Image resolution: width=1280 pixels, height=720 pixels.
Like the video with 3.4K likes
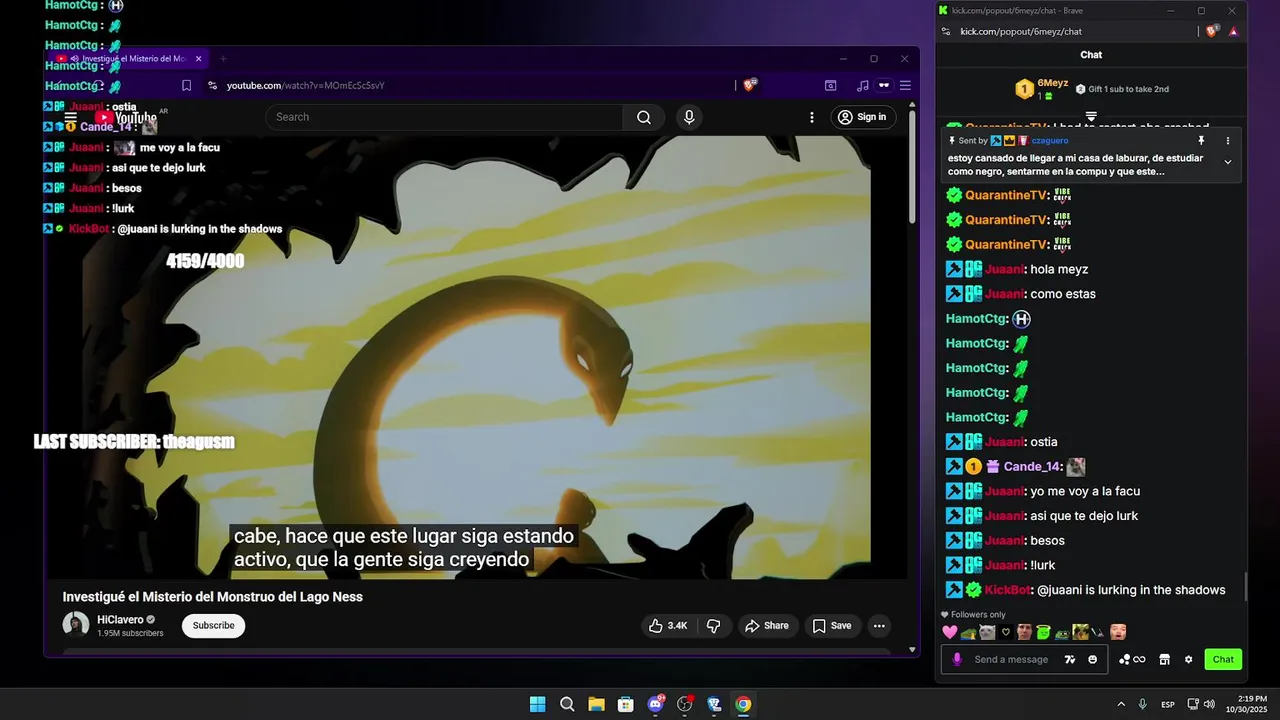point(669,626)
